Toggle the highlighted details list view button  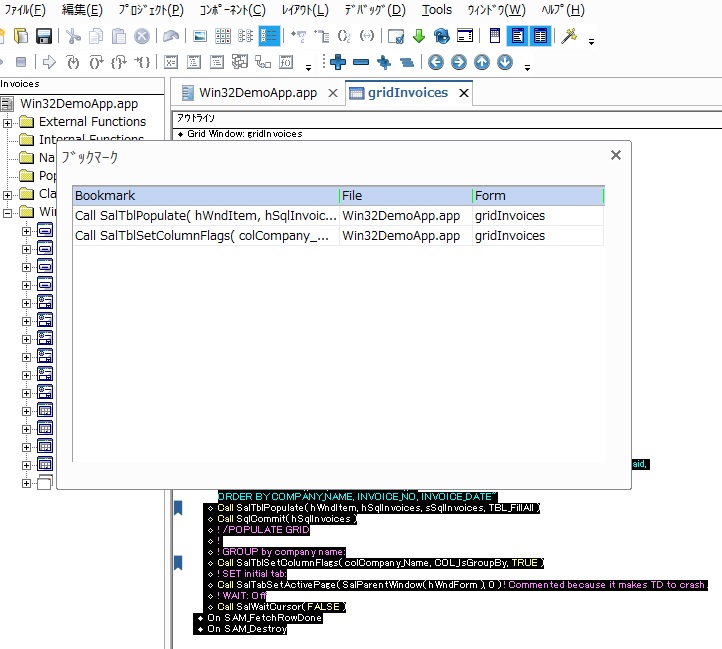[269, 36]
